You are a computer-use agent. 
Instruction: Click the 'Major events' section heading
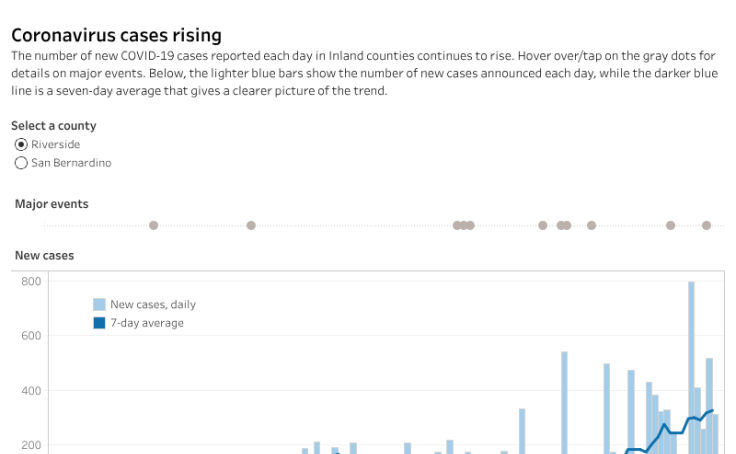pos(52,204)
